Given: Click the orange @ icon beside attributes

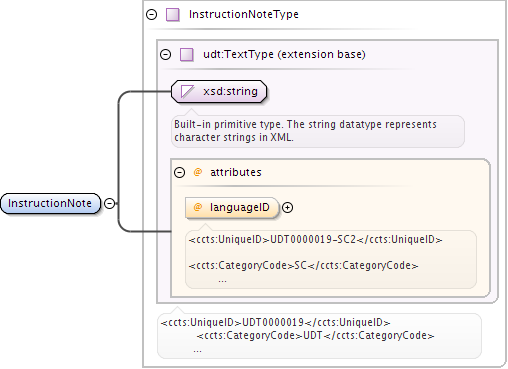Looking at the screenshot, I should click(x=198, y=172).
